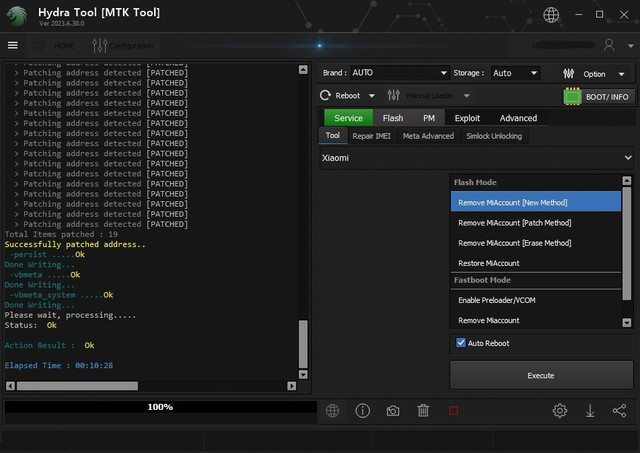Select Restore MiAccount option

(536, 263)
